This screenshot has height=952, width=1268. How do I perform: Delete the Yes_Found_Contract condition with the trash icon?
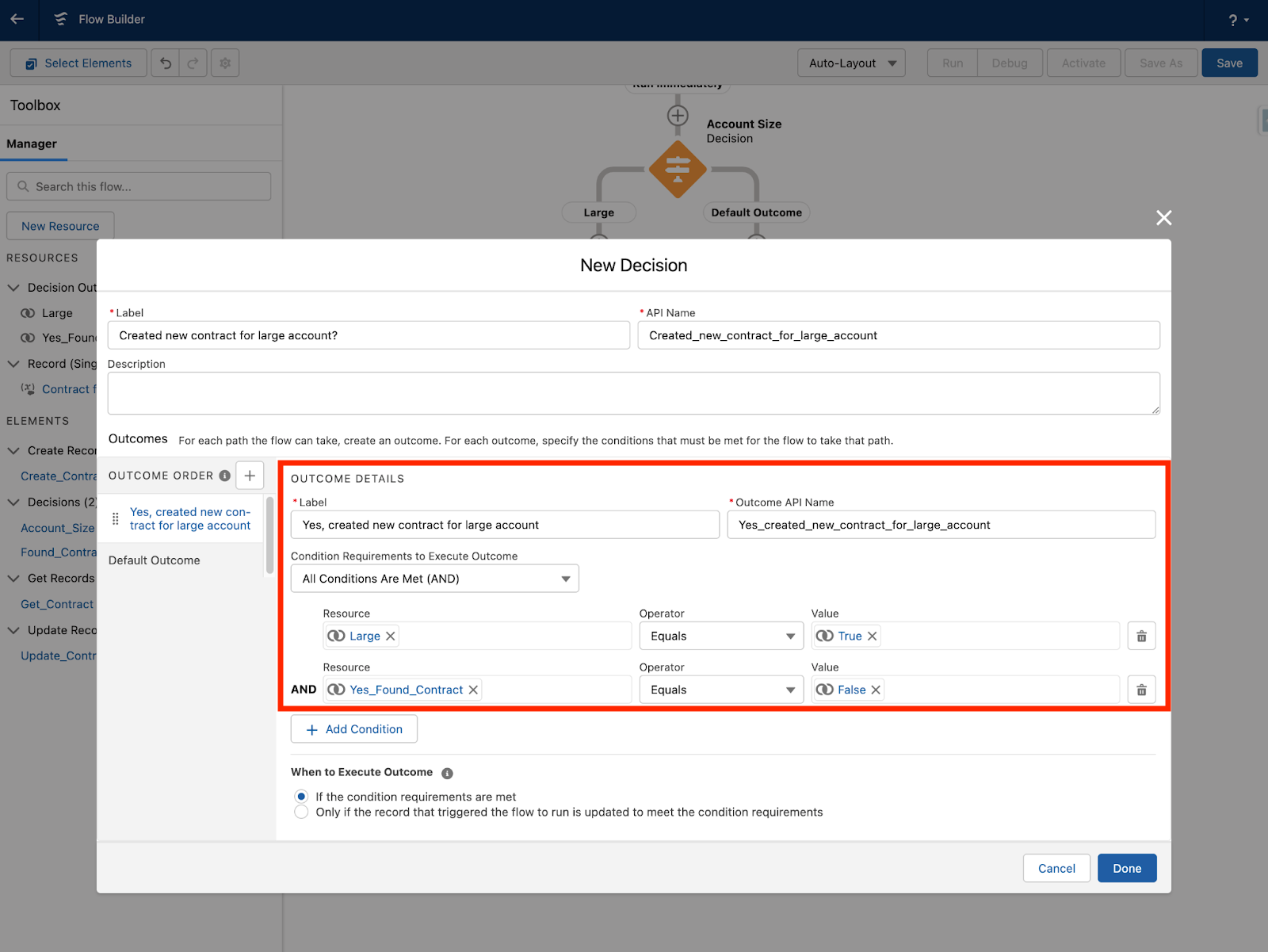[1141, 689]
